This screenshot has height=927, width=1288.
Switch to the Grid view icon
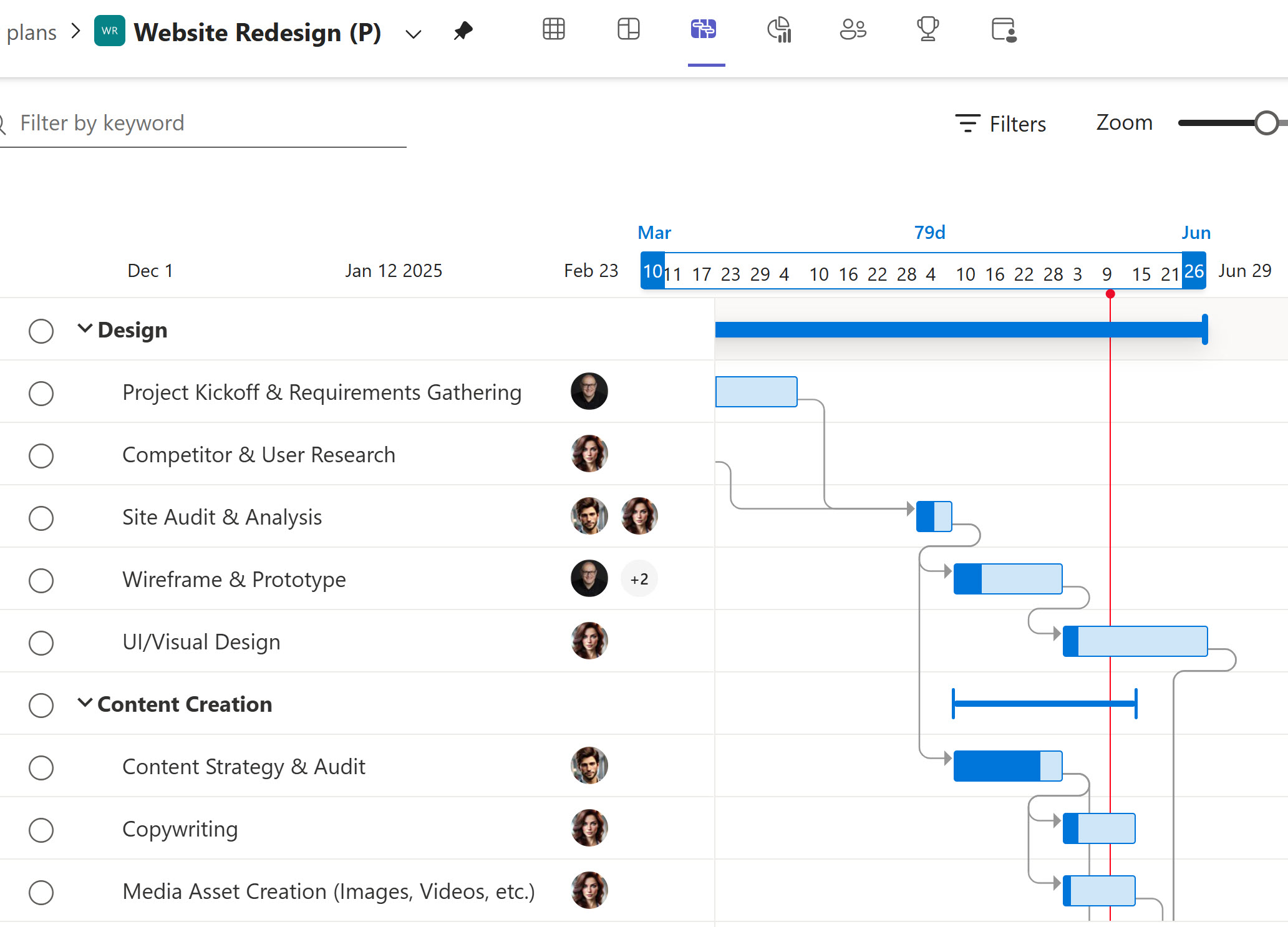(554, 29)
